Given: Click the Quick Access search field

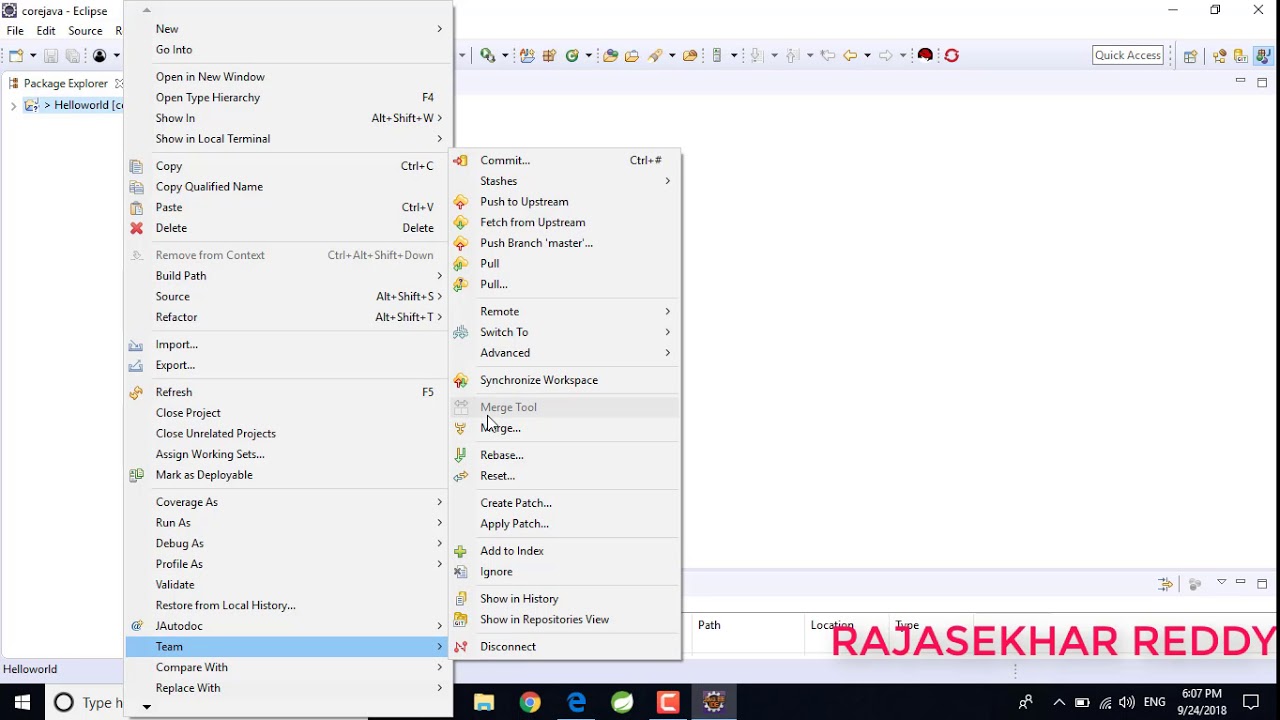Looking at the screenshot, I should [x=1127, y=55].
